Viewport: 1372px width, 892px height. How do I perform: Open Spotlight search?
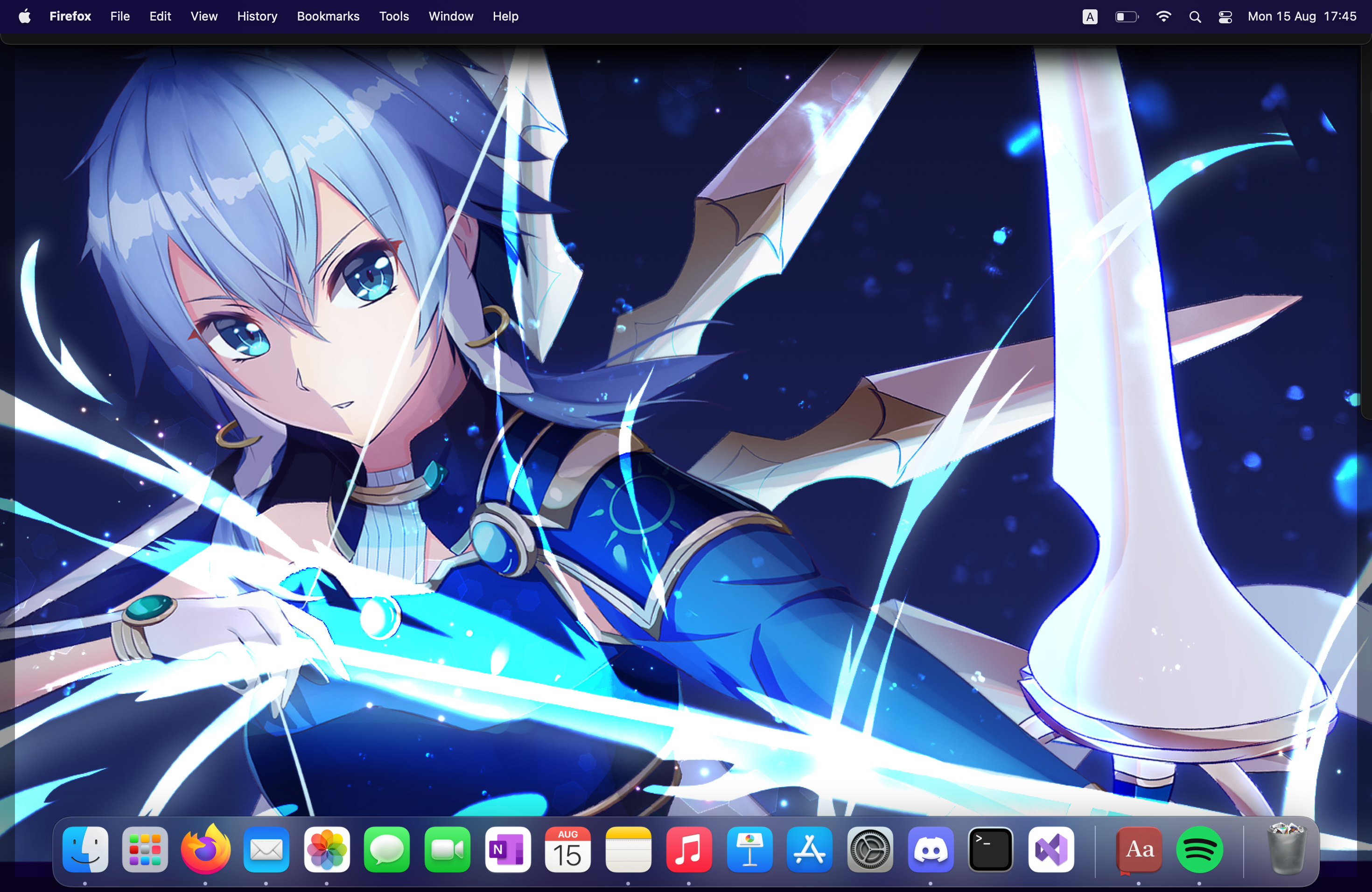tap(1195, 17)
